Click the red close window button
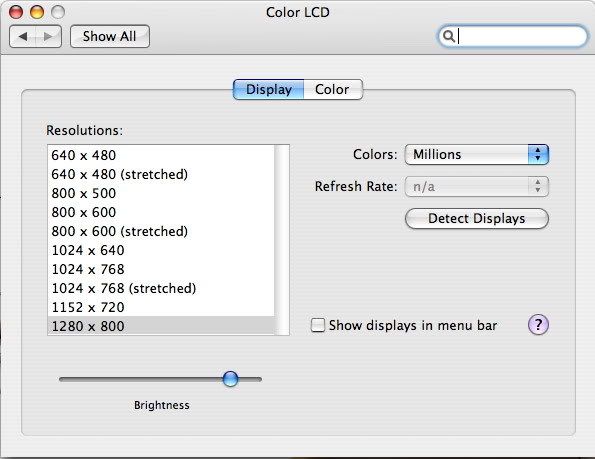595x459 pixels. coord(16,12)
